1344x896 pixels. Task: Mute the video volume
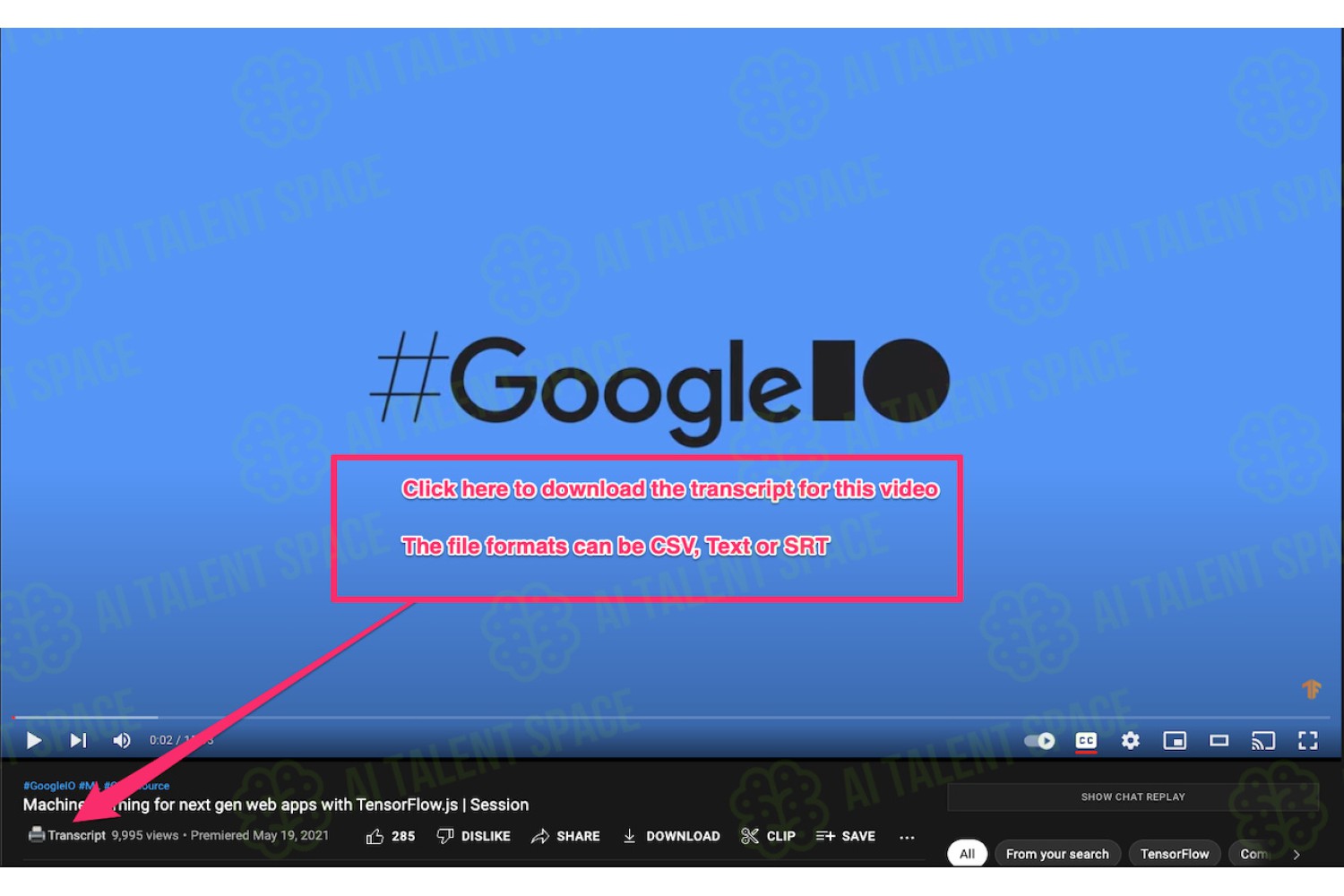(122, 740)
